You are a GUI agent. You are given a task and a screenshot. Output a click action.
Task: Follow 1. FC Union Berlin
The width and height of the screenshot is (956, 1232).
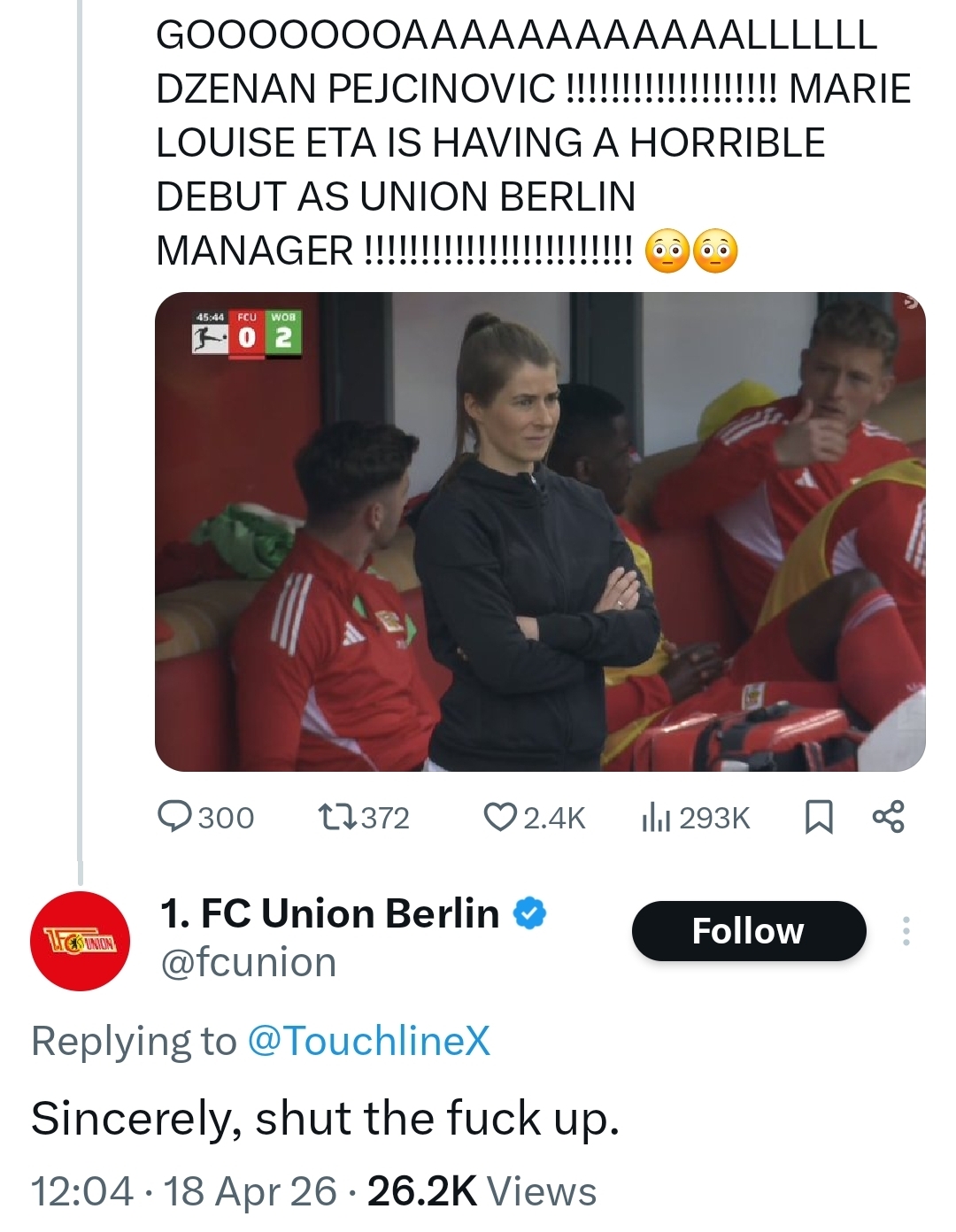748,931
